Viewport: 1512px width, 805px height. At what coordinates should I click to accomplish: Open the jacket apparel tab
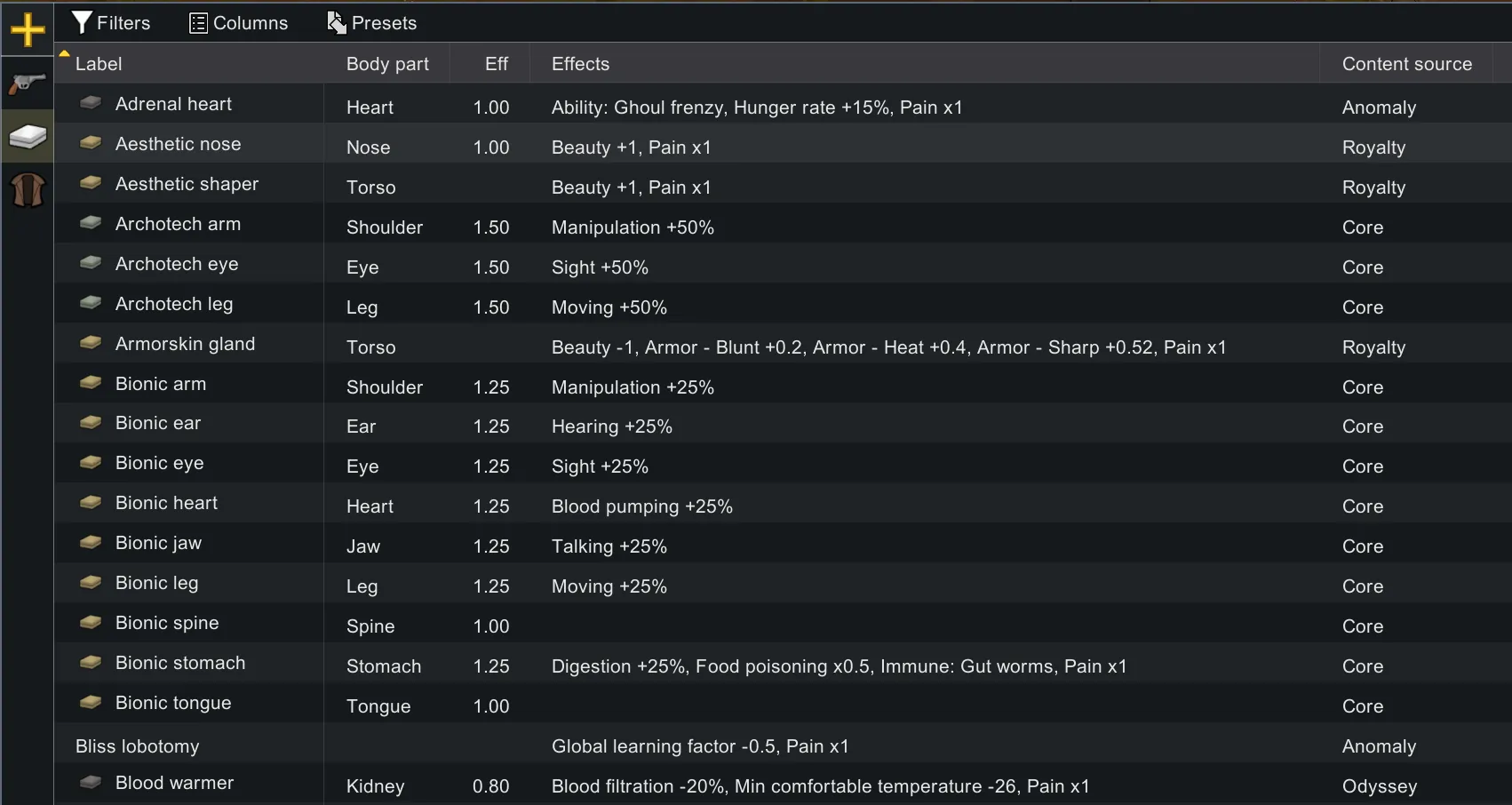(28, 189)
